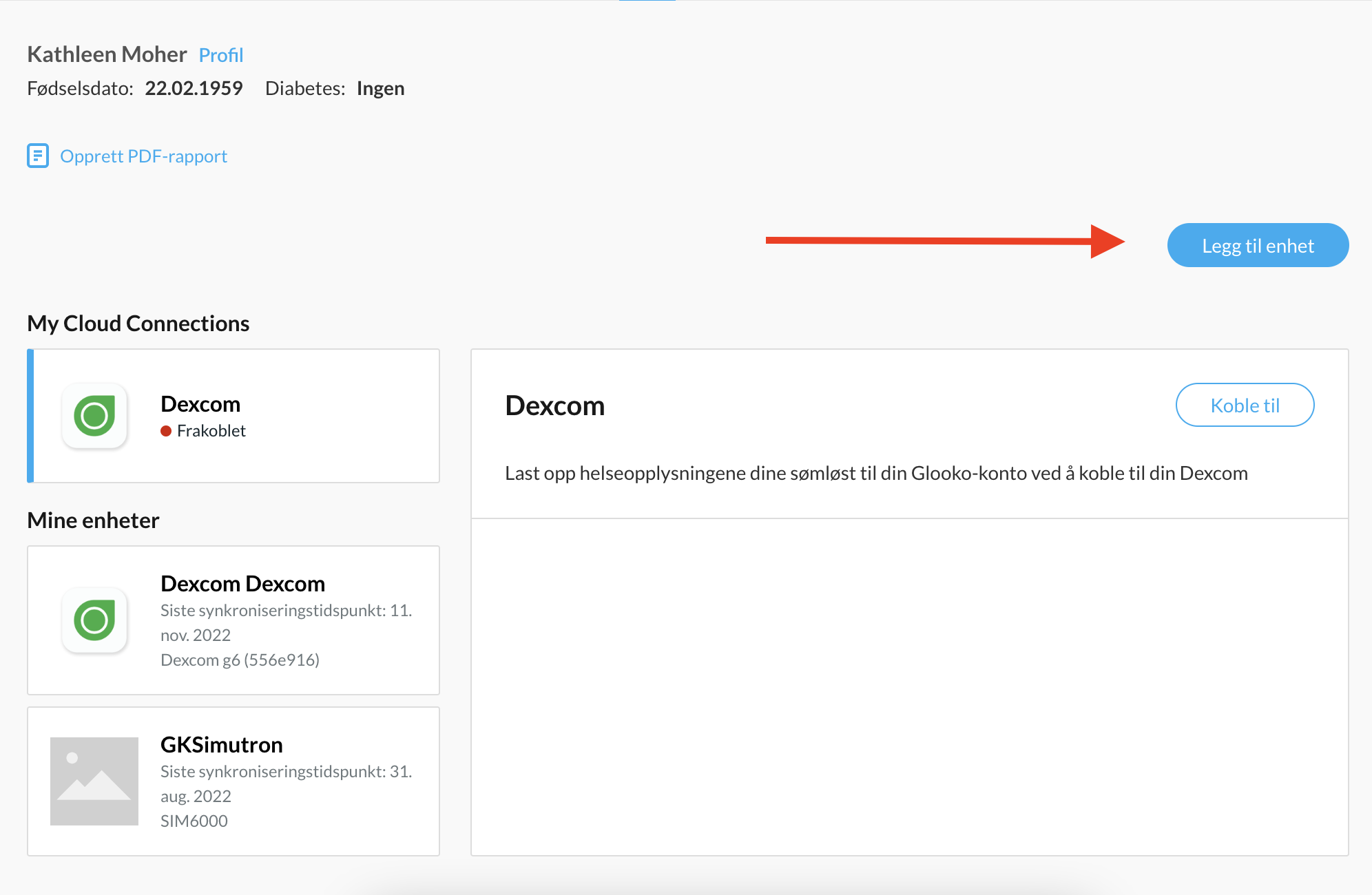Click the GKSimutron device title
This screenshot has width=1372, height=895.
coord(221,745)
